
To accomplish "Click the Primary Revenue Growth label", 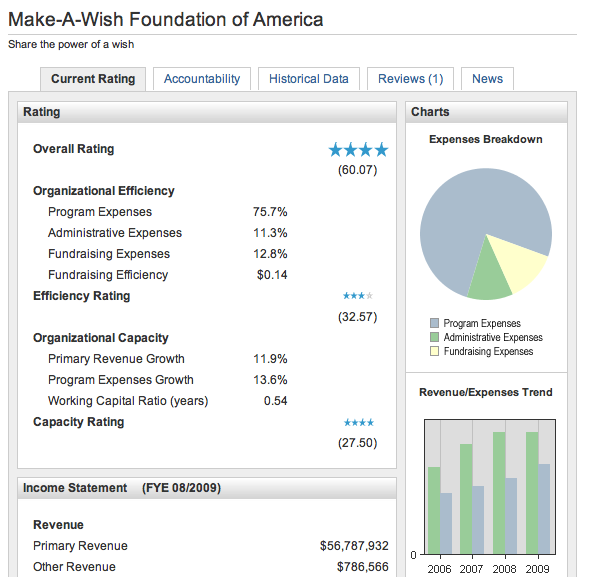I will click(x=116, y=359).
